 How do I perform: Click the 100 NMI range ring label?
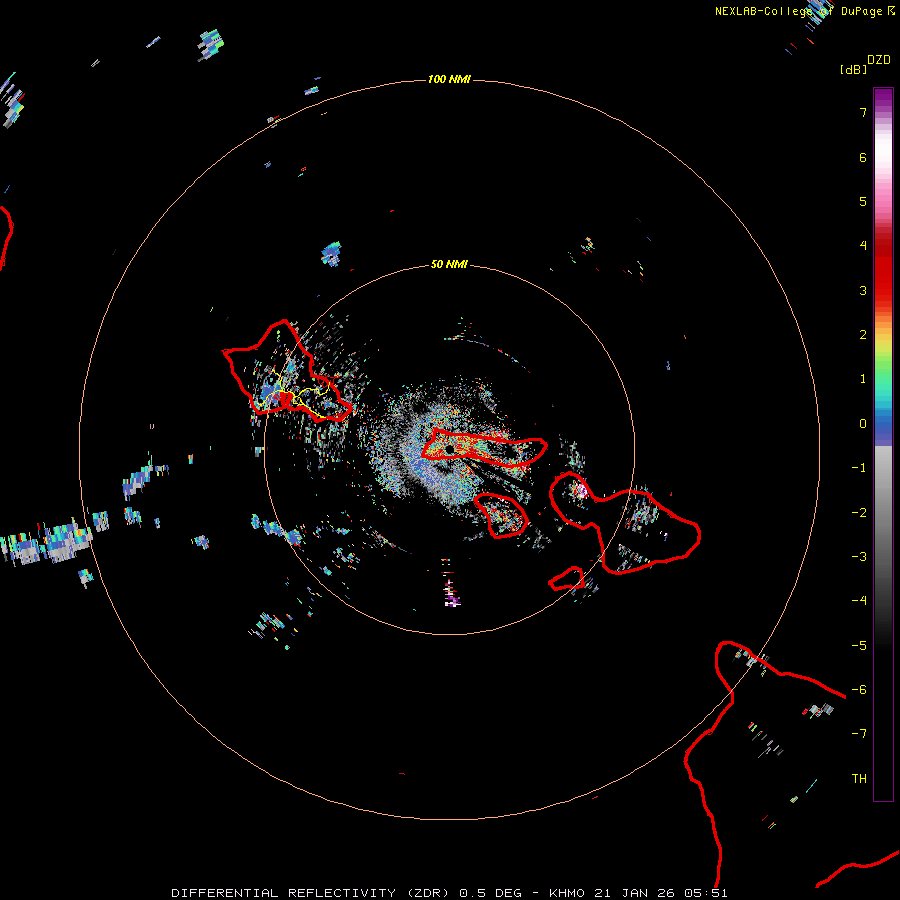pyautogui.click(x=449, y=79)
